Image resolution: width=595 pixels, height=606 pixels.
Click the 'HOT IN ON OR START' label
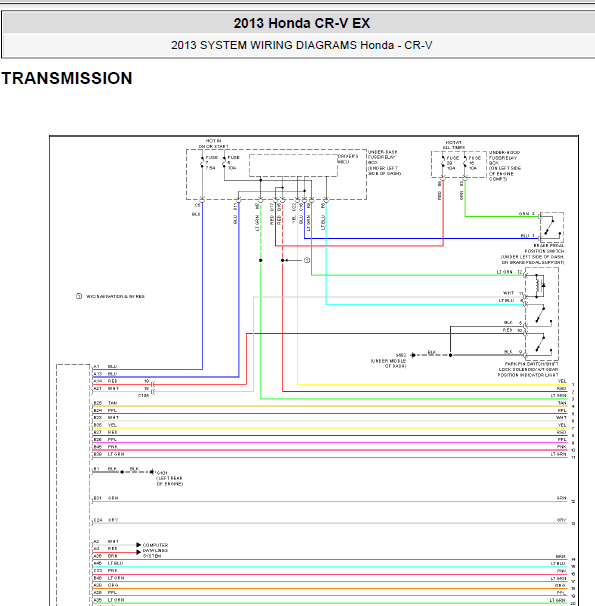[213, 144]
